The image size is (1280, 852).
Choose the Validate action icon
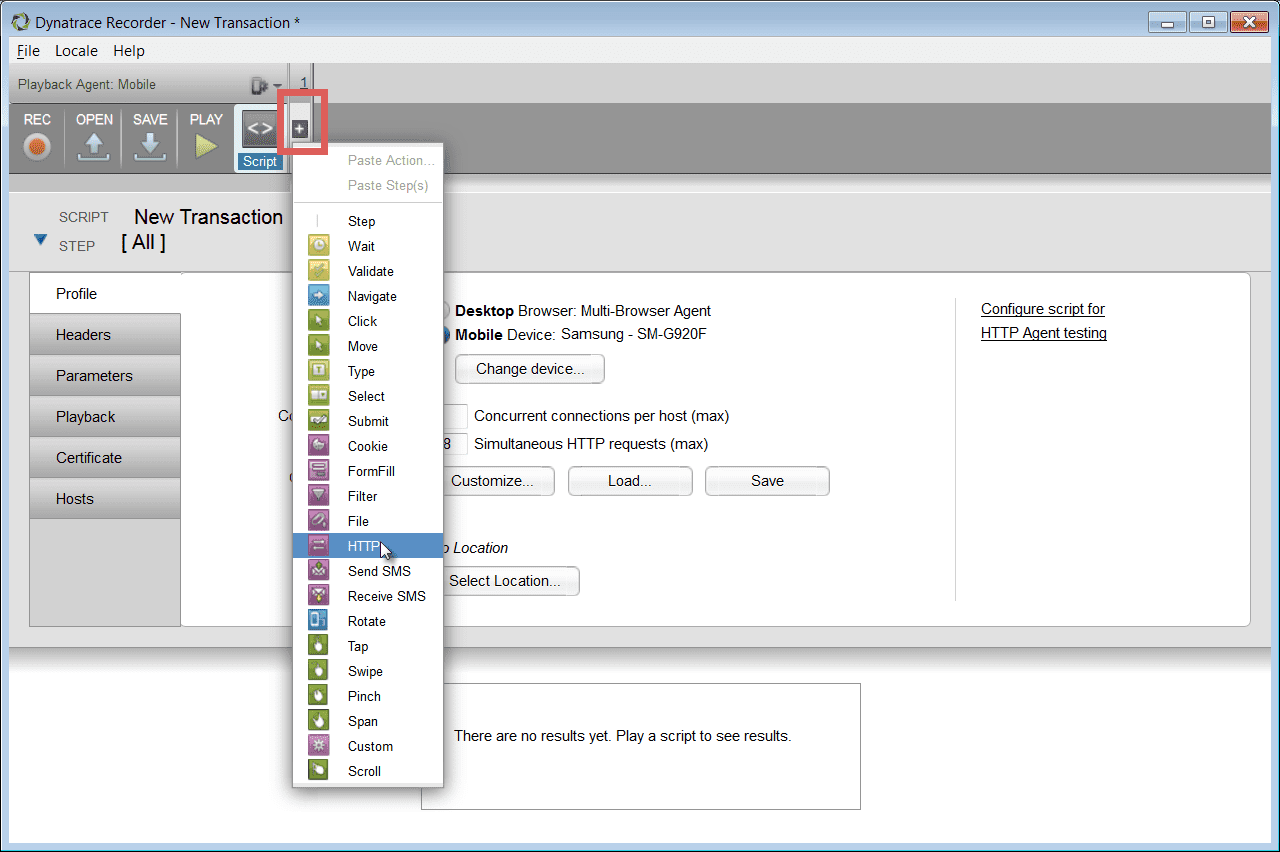tap(318, 271)
